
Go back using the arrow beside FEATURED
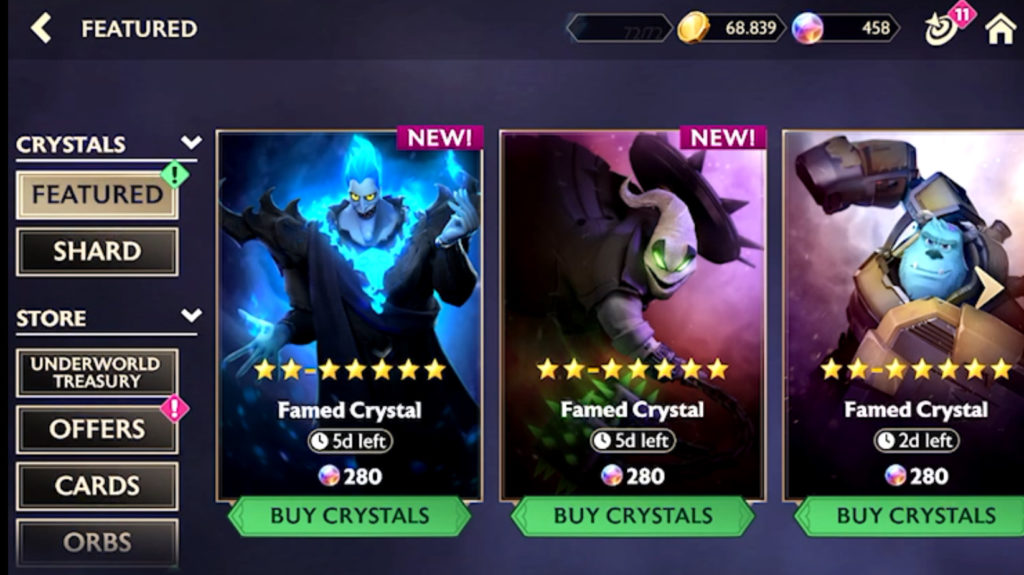coord(40,29)
